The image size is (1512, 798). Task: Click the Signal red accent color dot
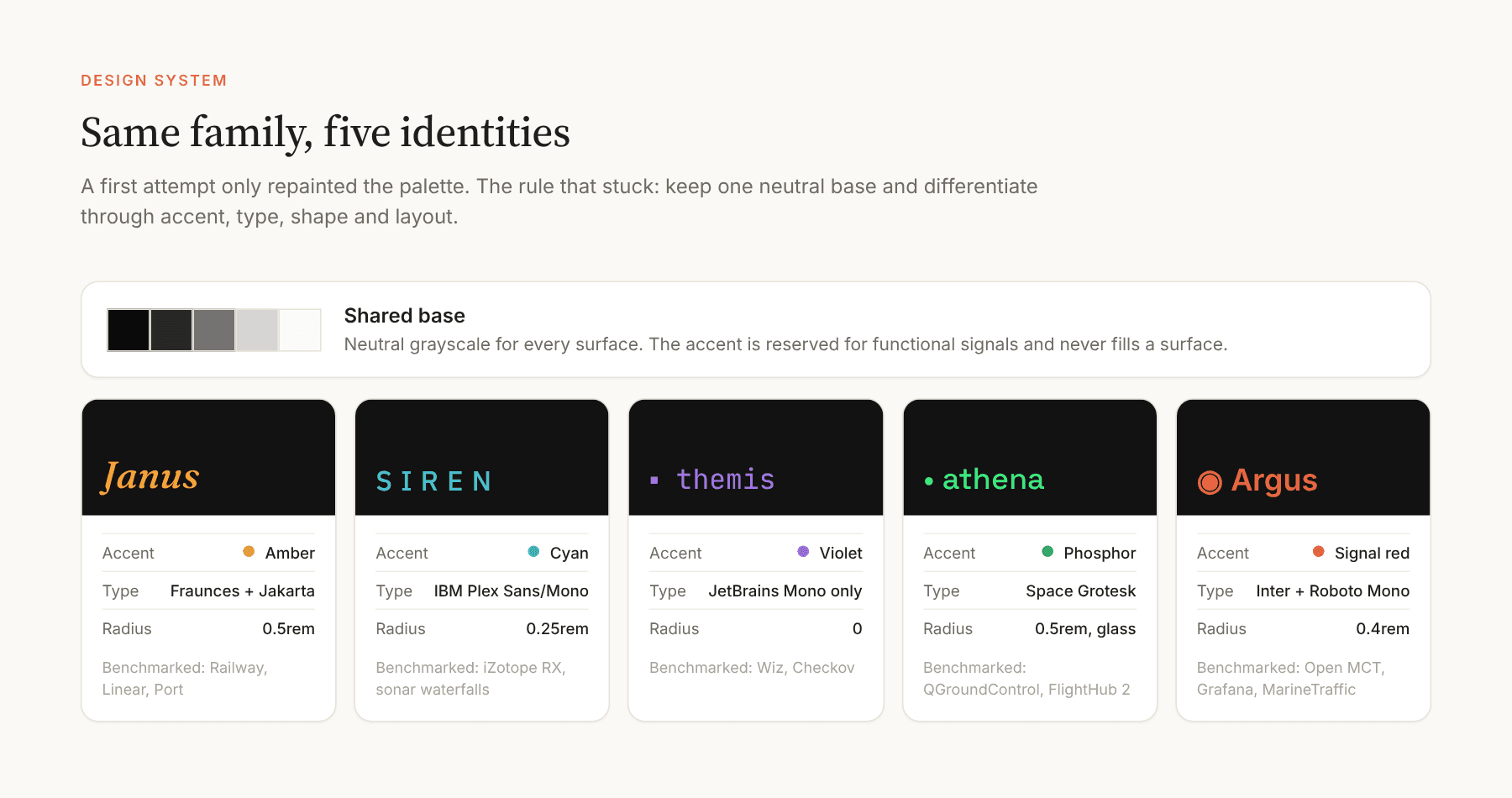coord(1319,552)
